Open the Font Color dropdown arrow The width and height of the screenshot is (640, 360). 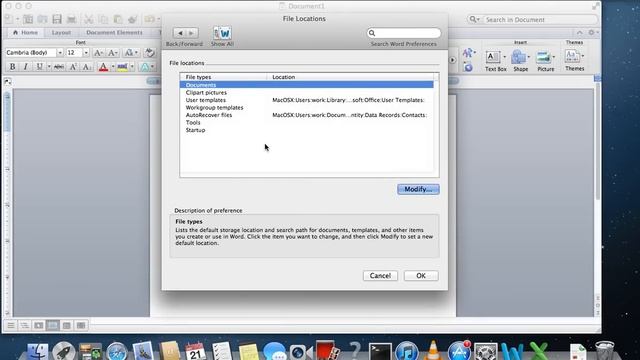(113, 67)
